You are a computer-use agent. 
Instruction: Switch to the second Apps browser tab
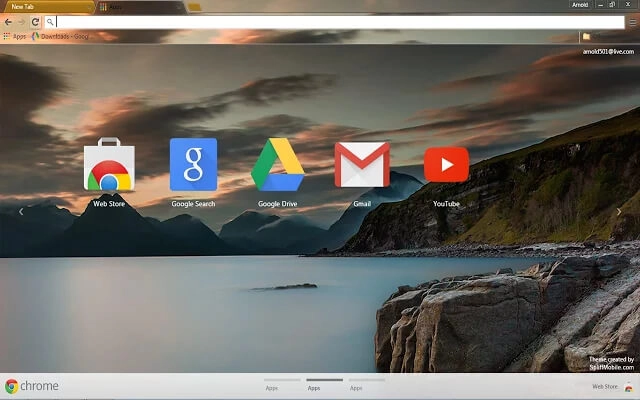click(141, 7)
